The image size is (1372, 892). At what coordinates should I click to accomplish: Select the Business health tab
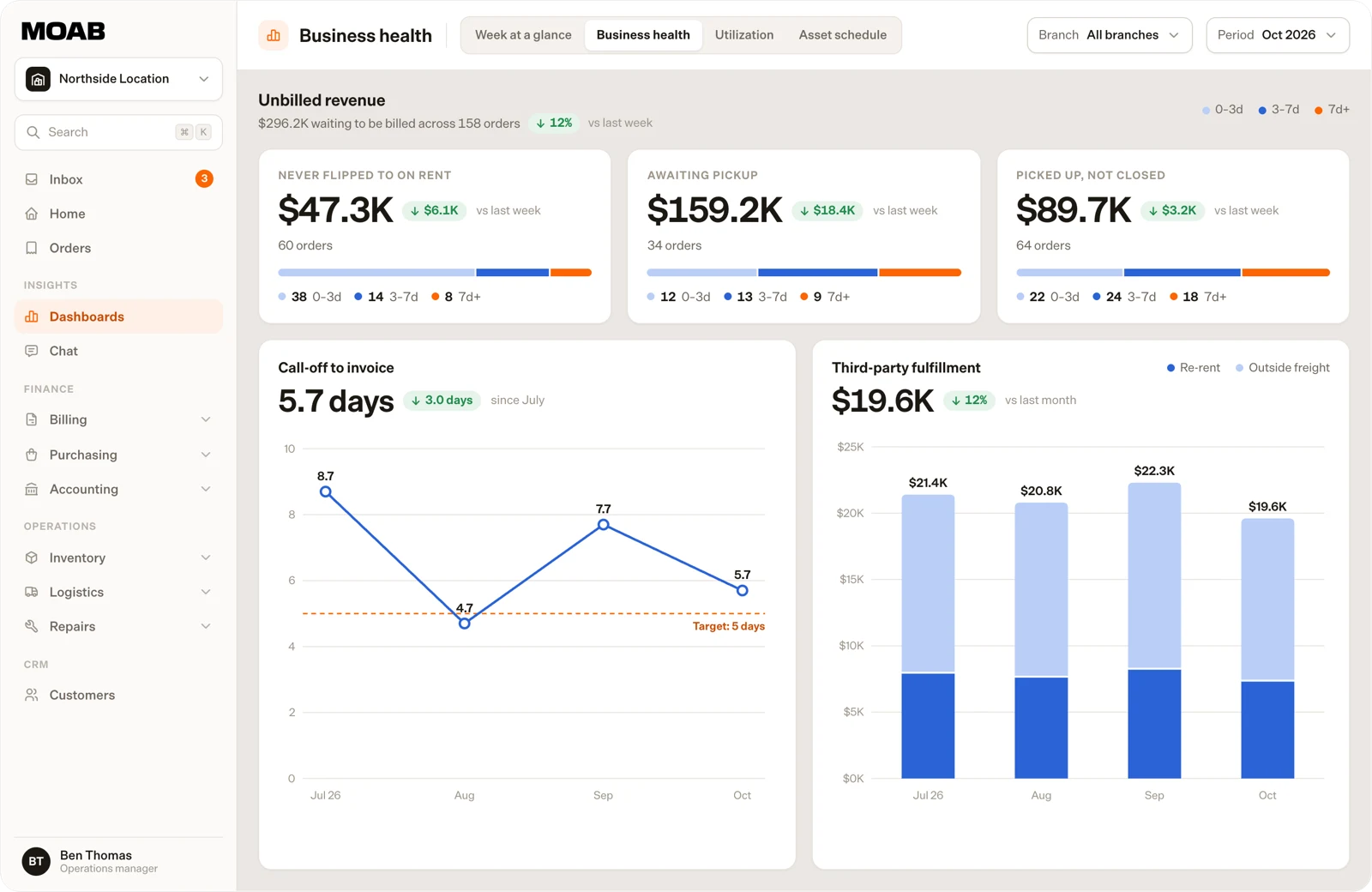tap(643, 35)
